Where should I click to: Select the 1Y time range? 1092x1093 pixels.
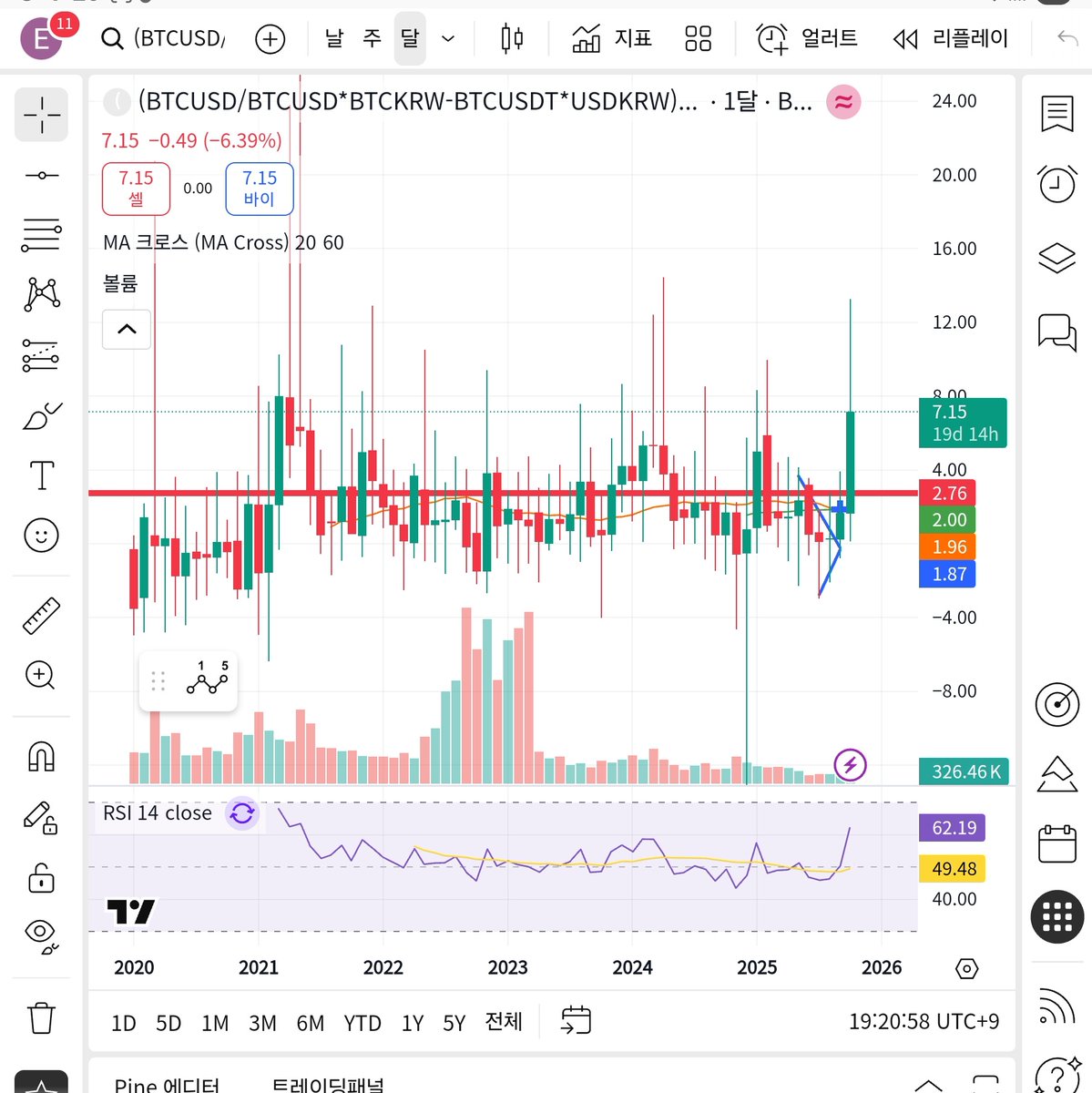click(x=413, y=1023)
